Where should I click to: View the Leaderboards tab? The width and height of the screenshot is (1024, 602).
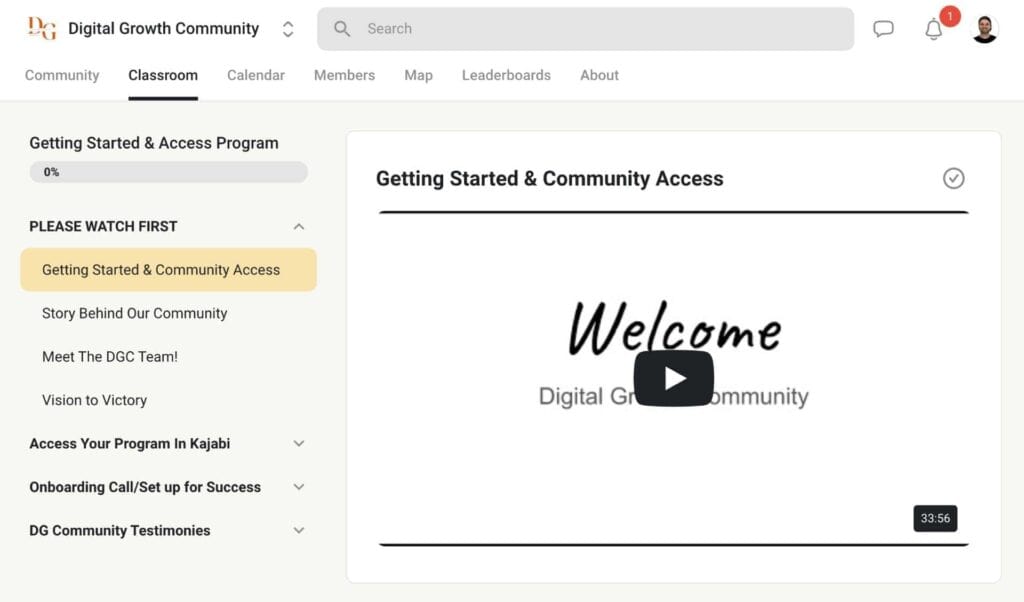point(506,75)
